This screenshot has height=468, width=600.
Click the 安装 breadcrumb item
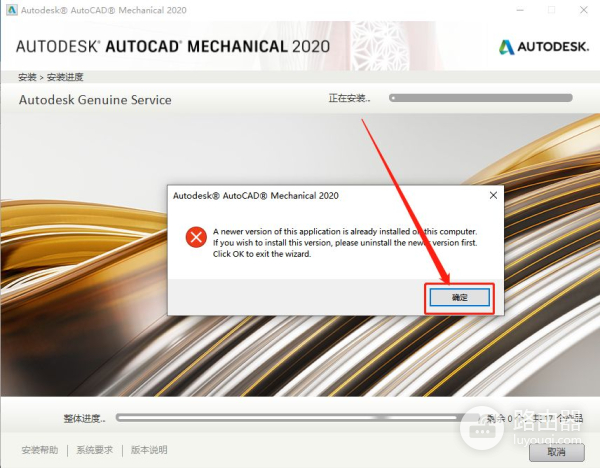click(x=27, y=77)
